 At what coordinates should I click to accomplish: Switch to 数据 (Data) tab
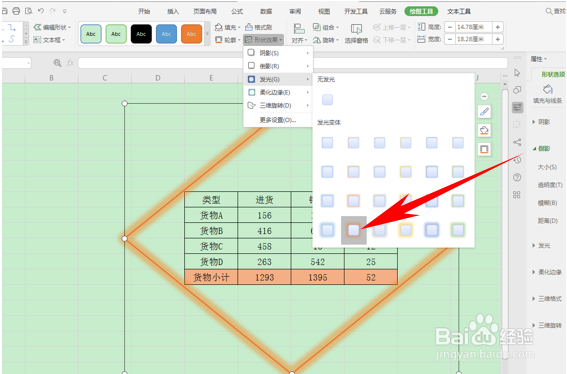[266, 11]
